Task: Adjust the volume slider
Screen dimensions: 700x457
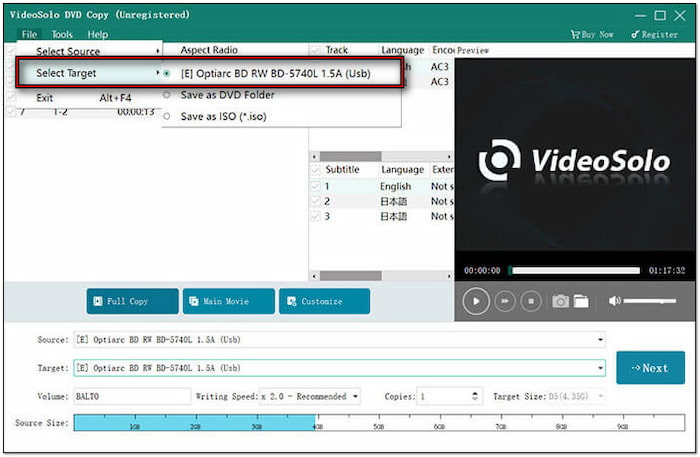Action: point(650,301)
